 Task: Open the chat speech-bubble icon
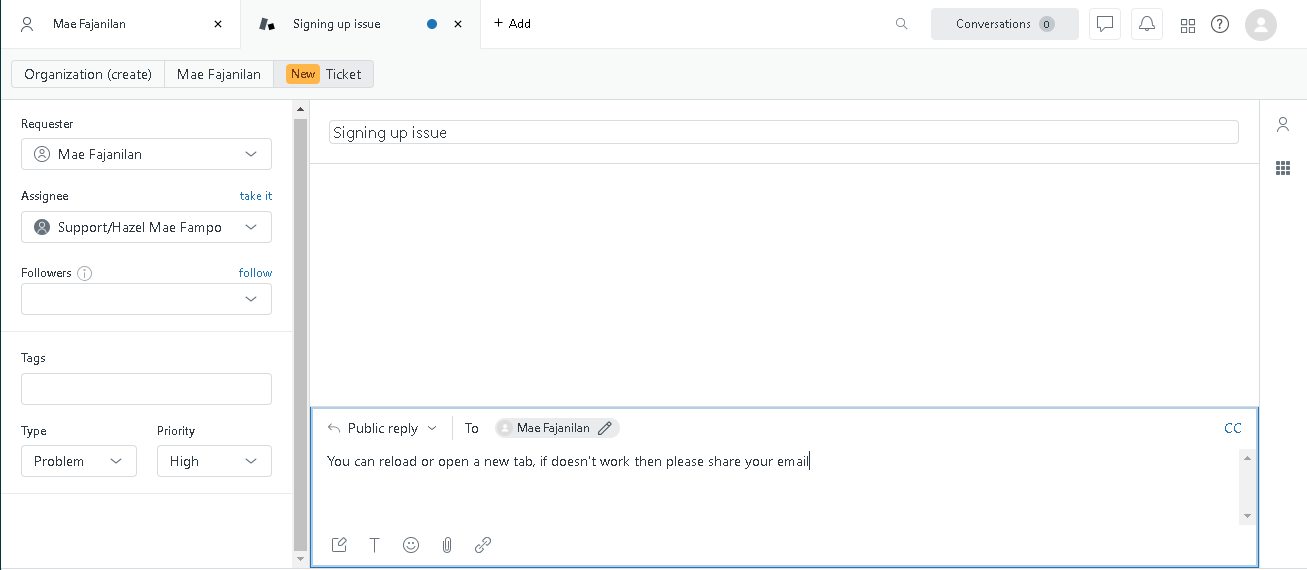point(1105,24)
